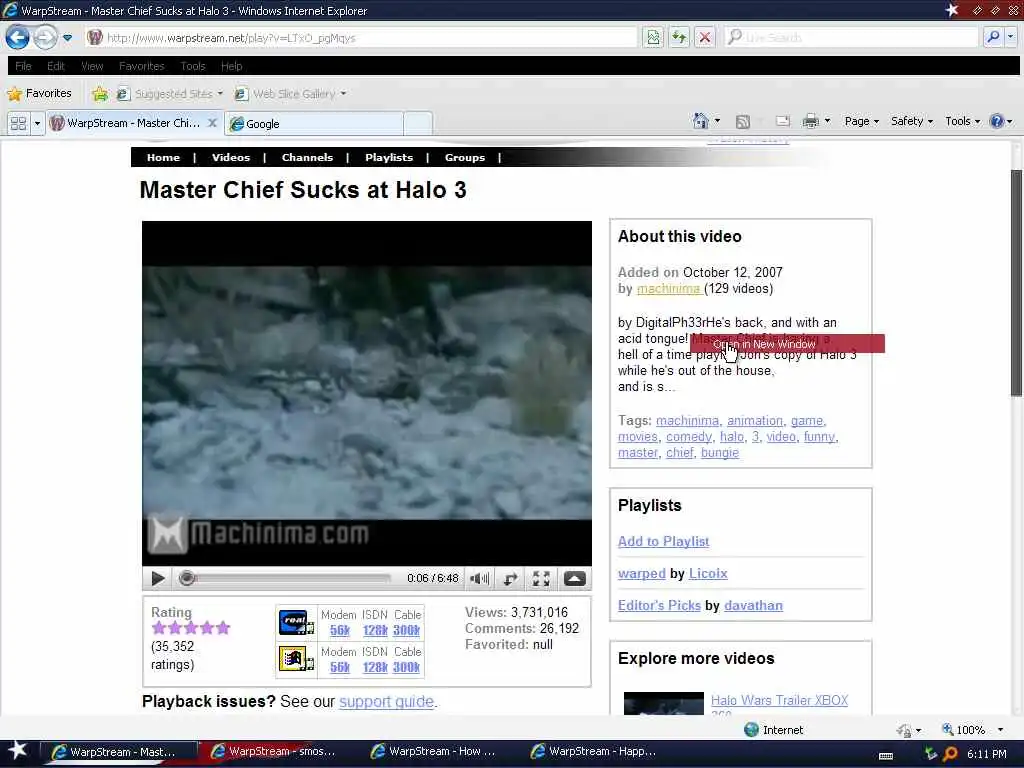The image size is (1024, 768).
Task: Expand the command bar Tools dropdown
Action: pyautogui.click(x=963, y=121)
